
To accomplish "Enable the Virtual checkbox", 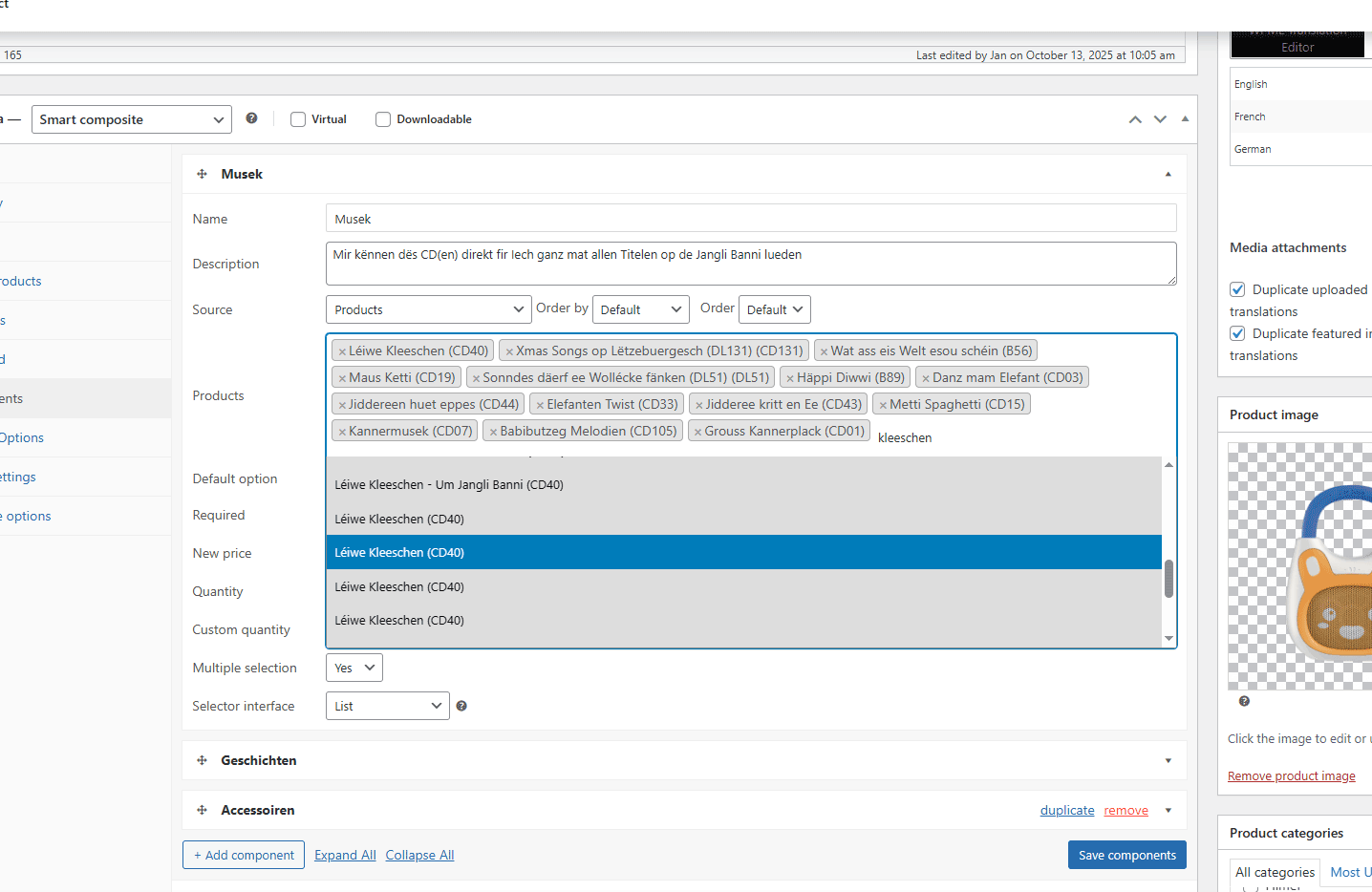I will [298, 119].
